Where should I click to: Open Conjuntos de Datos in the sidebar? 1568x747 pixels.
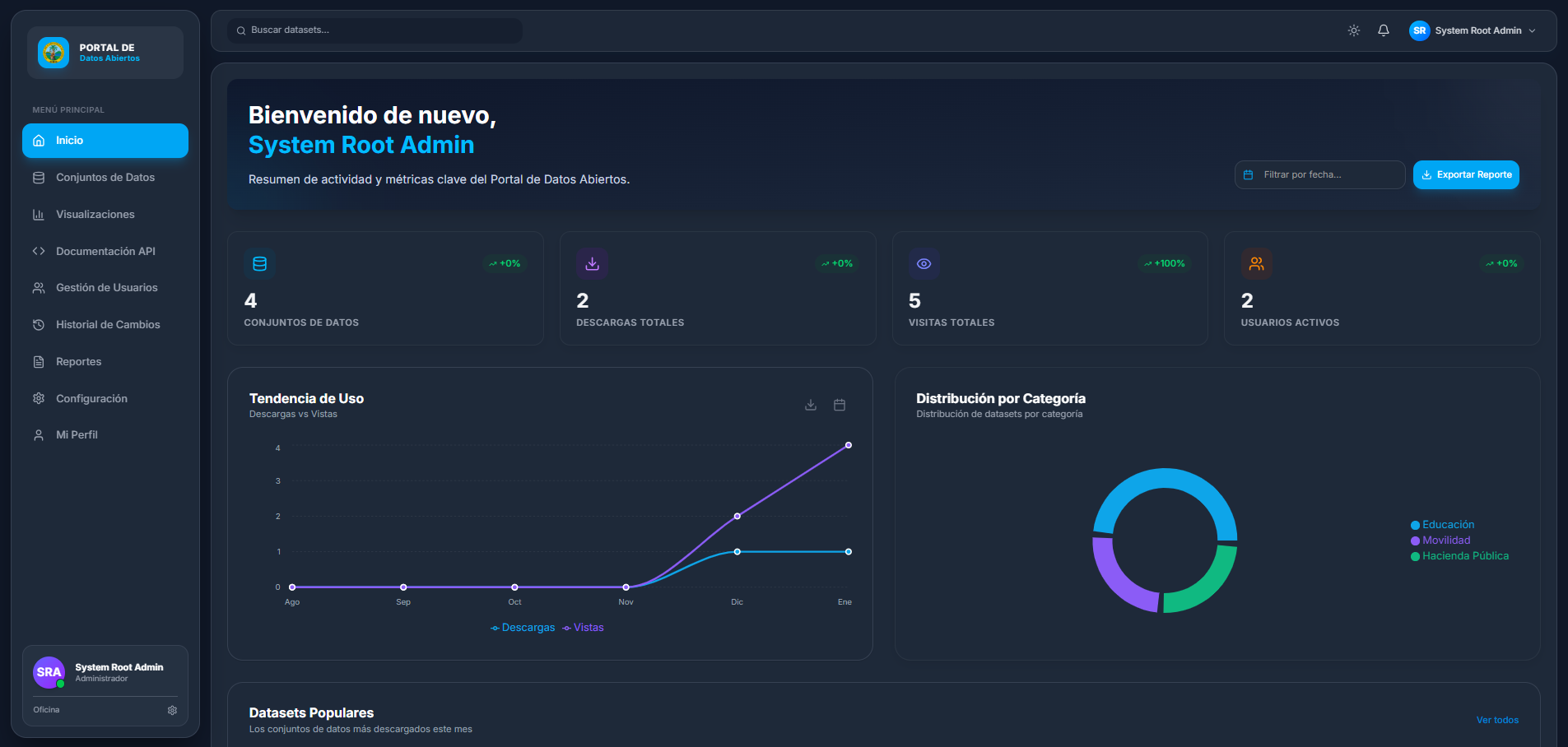tap(105, 178)
